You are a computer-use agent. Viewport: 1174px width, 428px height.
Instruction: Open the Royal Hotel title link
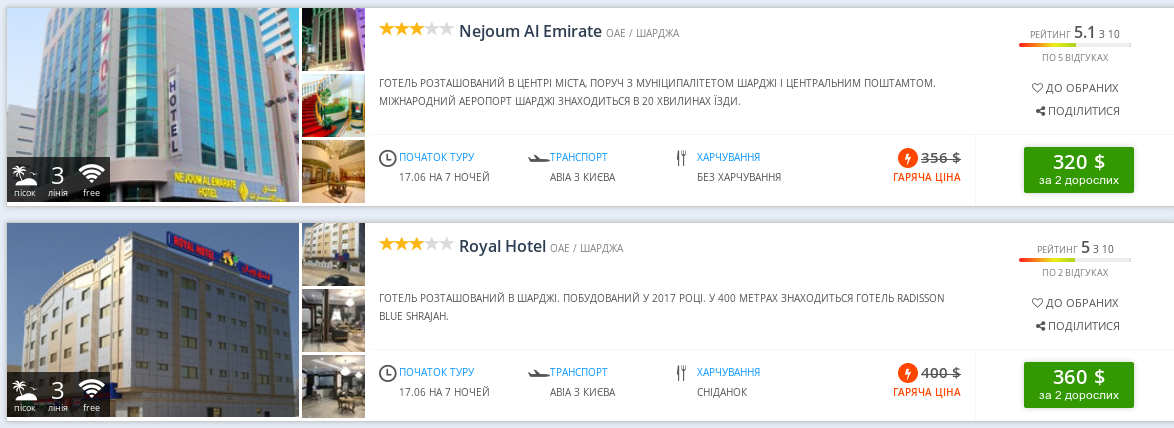[502, 246]
